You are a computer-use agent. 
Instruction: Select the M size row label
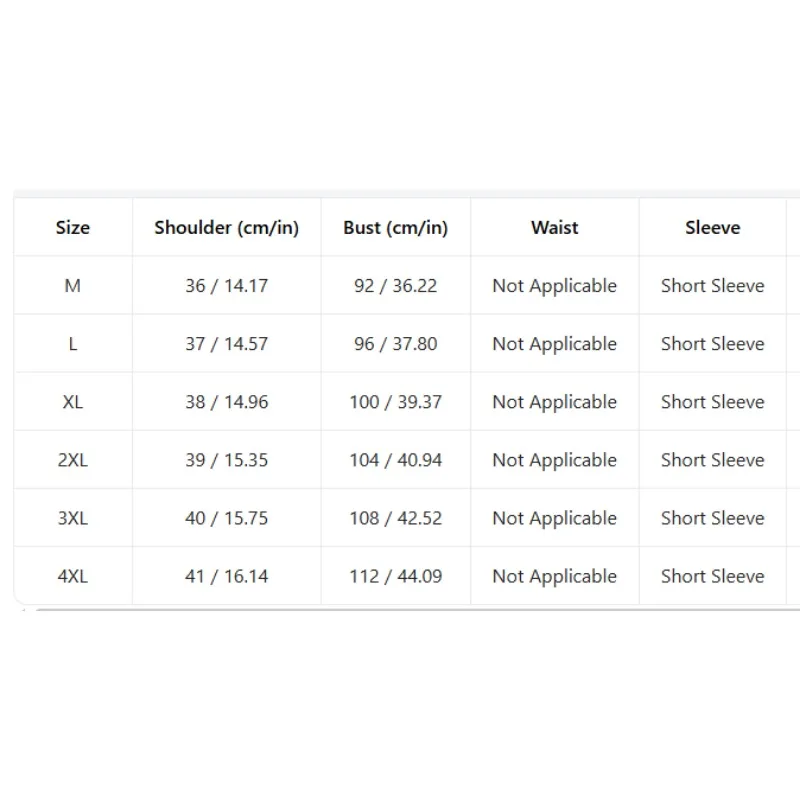pos(73,286)
